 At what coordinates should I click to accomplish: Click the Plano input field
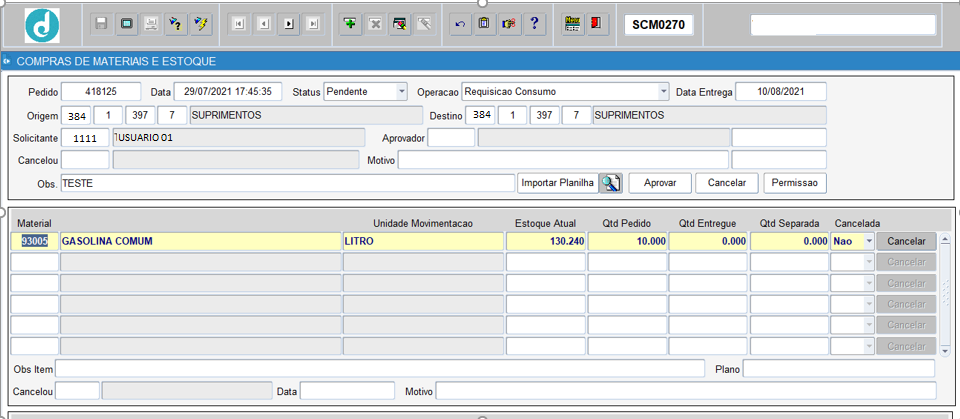point(839,369)
